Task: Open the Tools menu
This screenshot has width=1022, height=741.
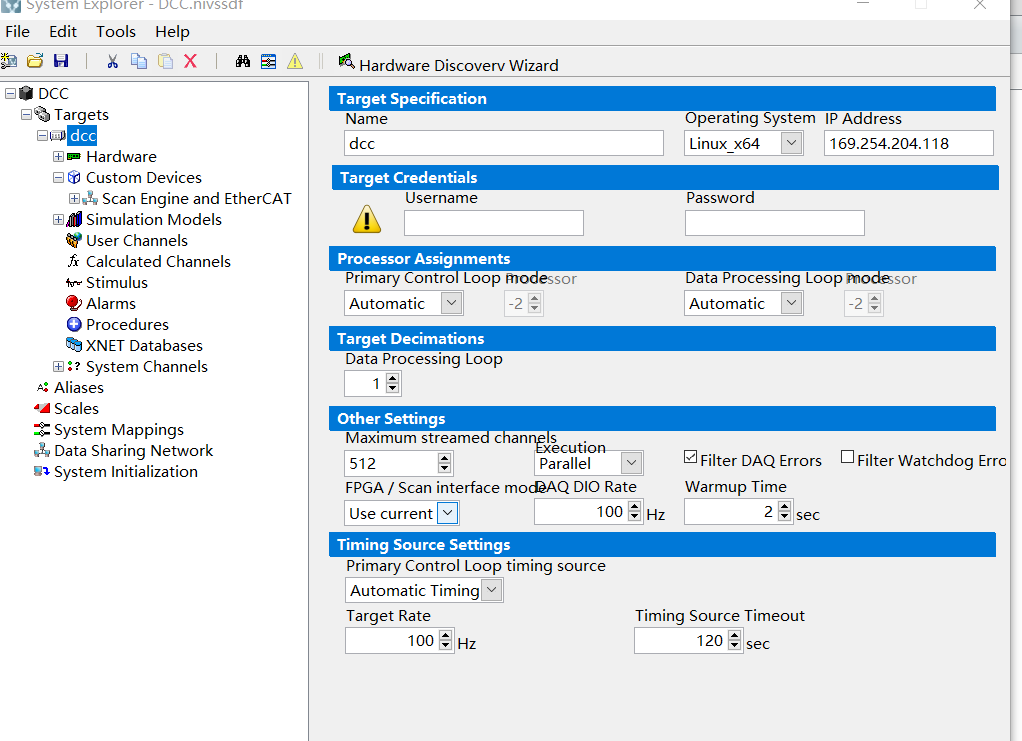Action: [x=115, y=31]
